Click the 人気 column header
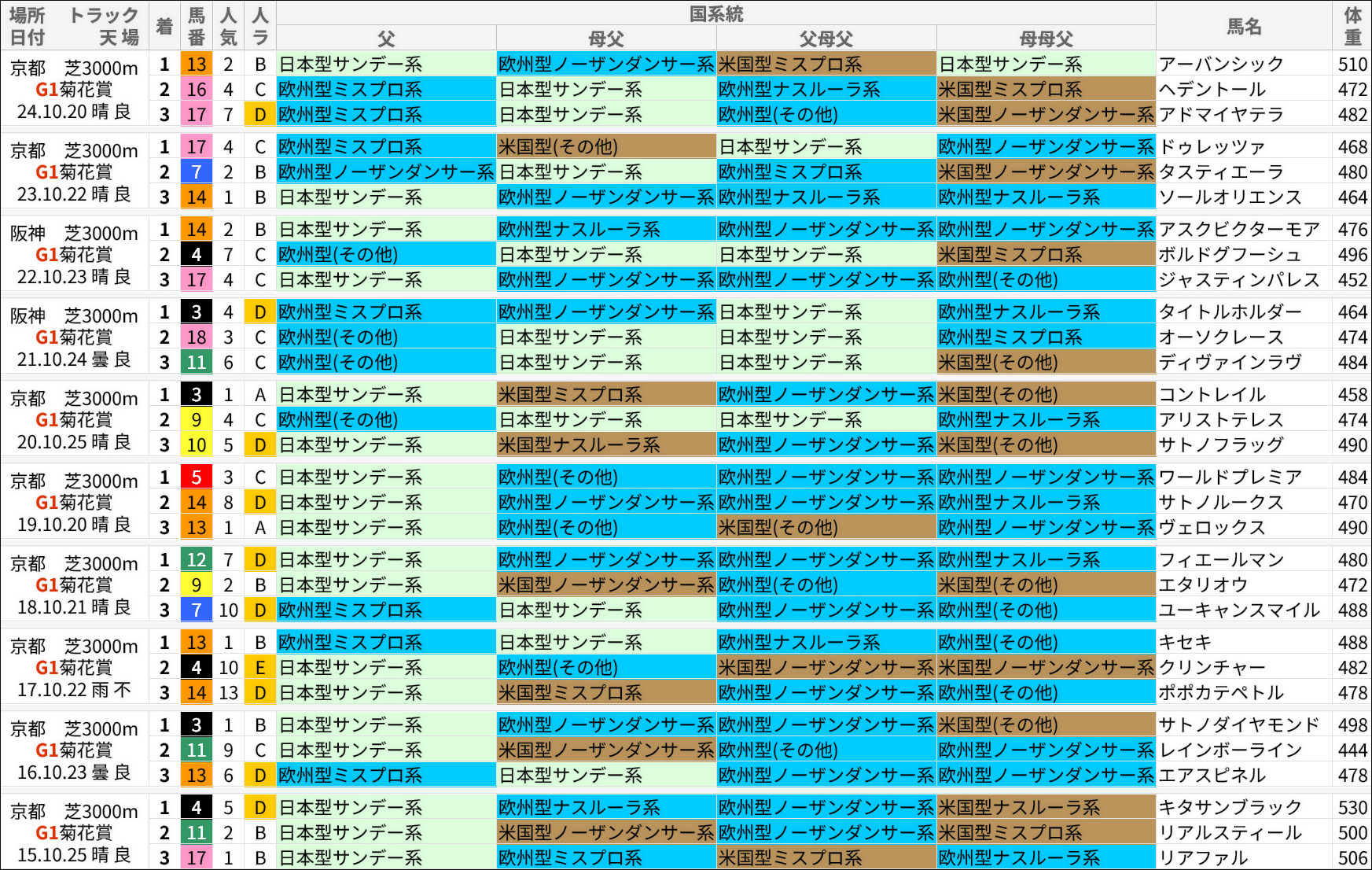 click(228, 25)
